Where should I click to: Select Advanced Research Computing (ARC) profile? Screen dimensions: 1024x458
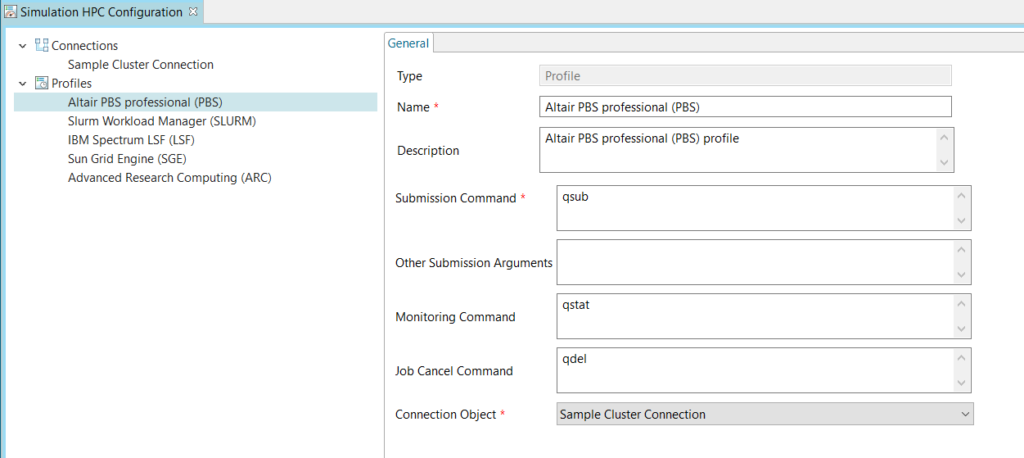pos(170,178)
